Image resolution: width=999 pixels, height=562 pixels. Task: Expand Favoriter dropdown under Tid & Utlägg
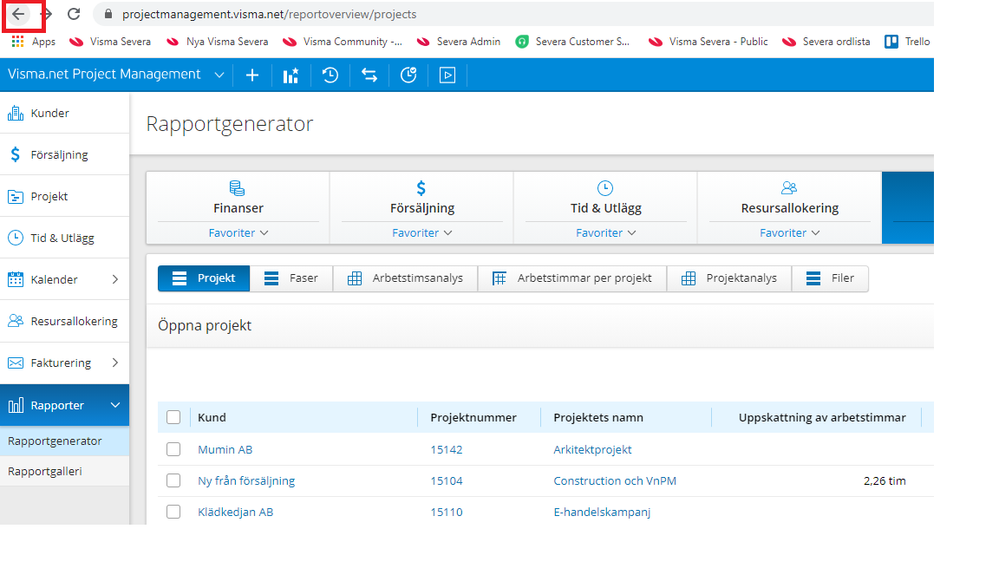pos(605,233)
